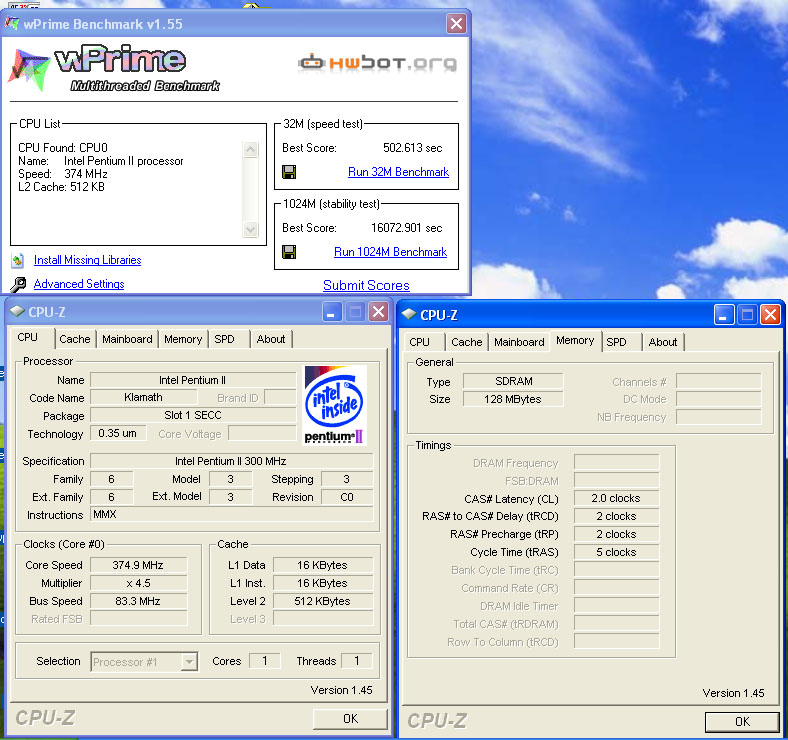Click Submit Scores link
788x740 pixels.
(x=366, y=285)
